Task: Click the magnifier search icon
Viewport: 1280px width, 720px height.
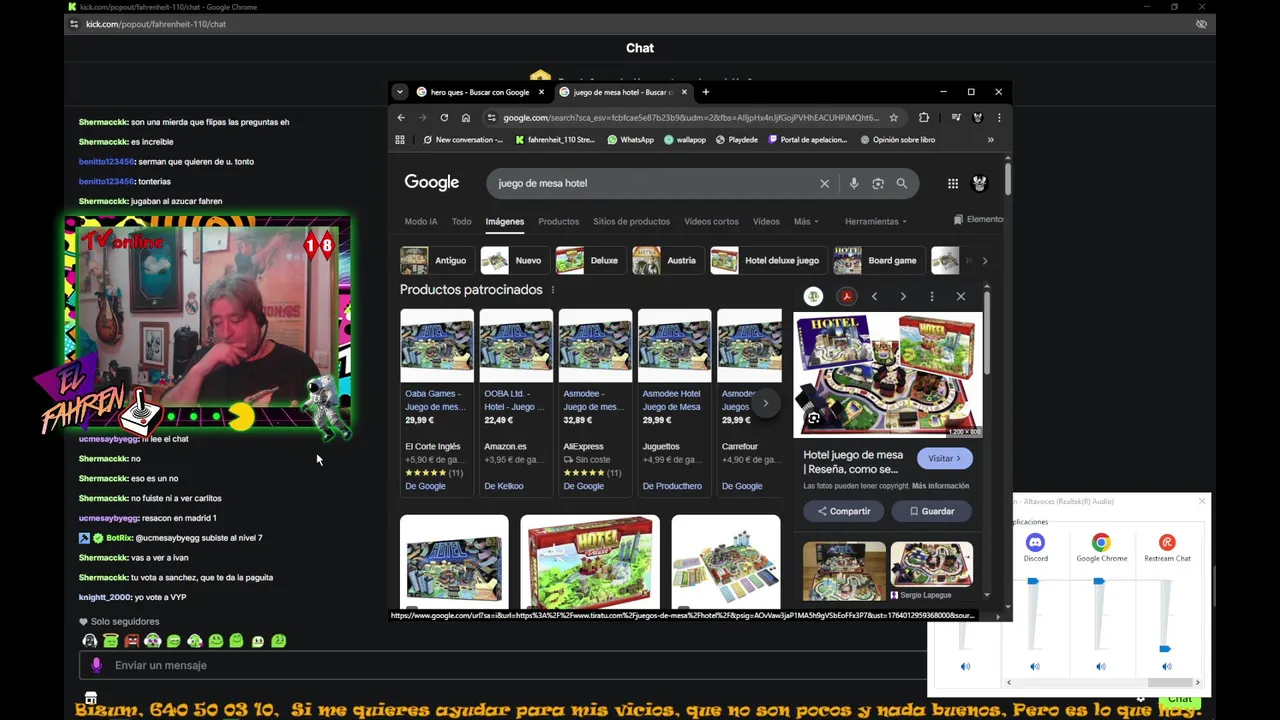Action: [x=902, y=183]
